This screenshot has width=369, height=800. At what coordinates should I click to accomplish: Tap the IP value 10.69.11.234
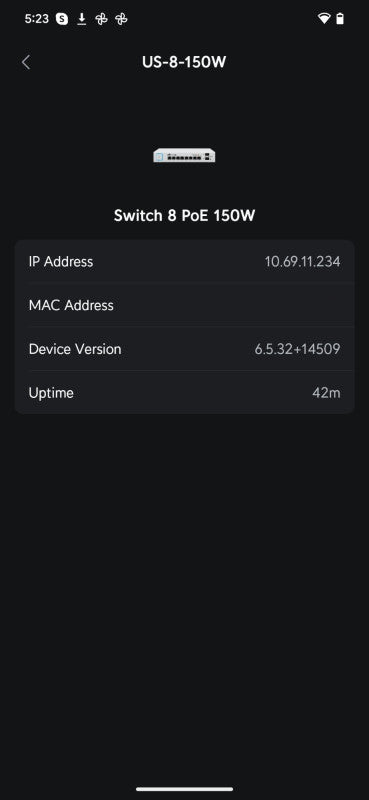[x=302, y=262]
